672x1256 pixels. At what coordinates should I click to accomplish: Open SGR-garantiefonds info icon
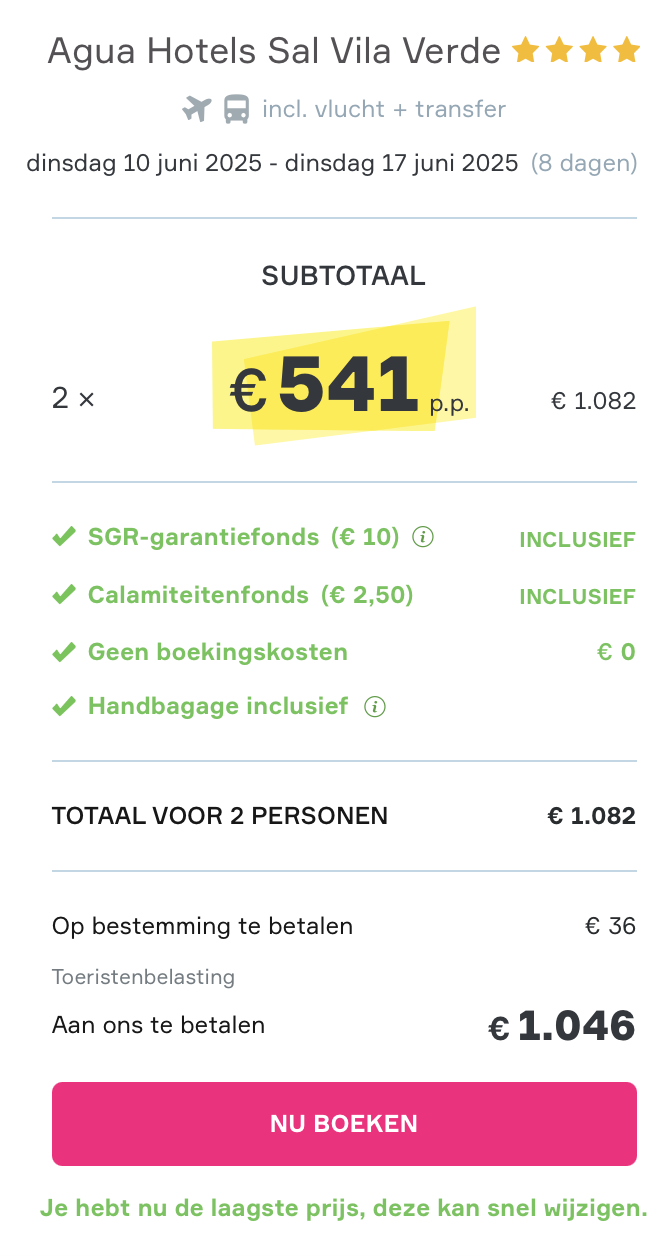(x=424, y=538)
